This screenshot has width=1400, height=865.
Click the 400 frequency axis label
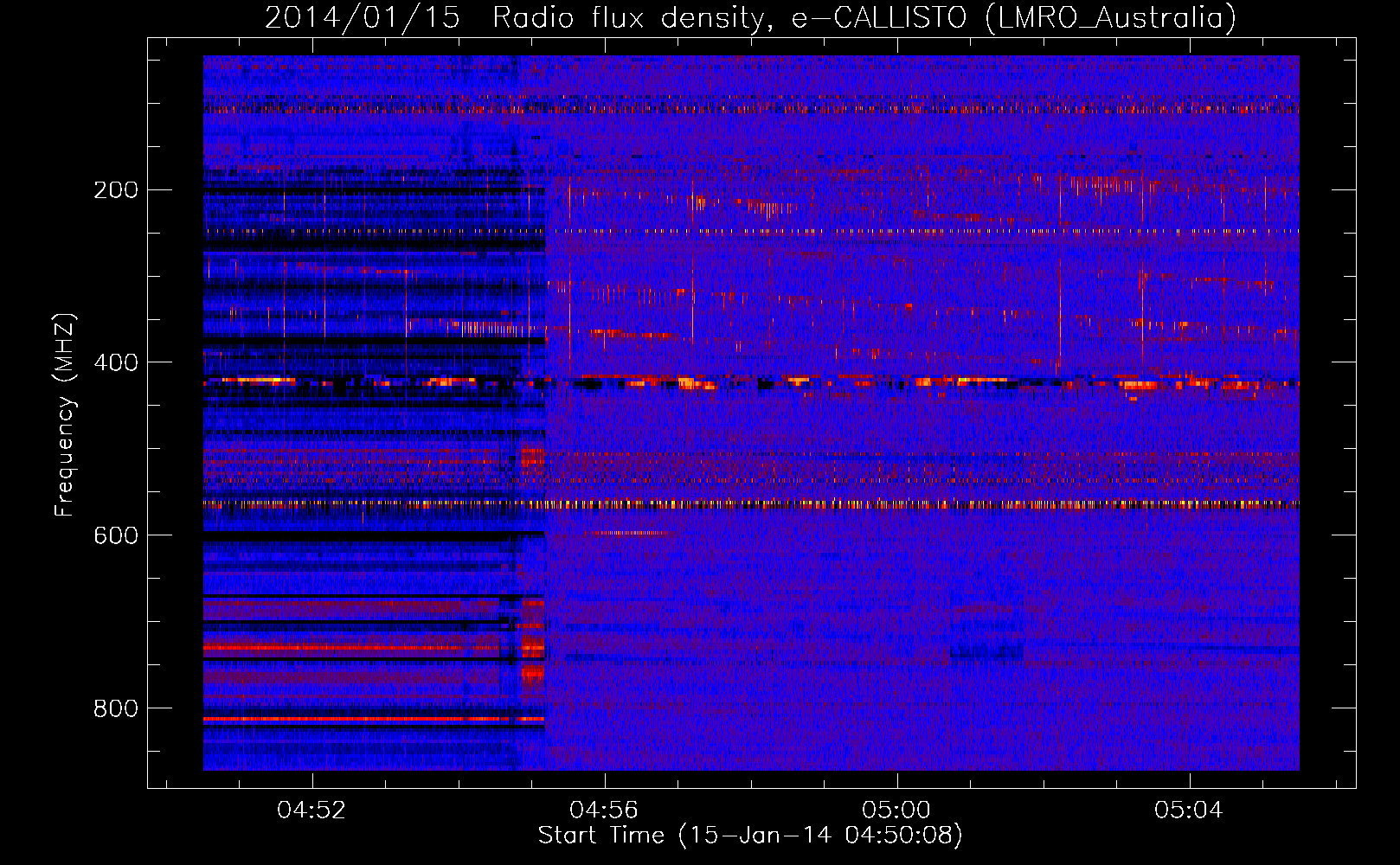[x=115, y=363]
